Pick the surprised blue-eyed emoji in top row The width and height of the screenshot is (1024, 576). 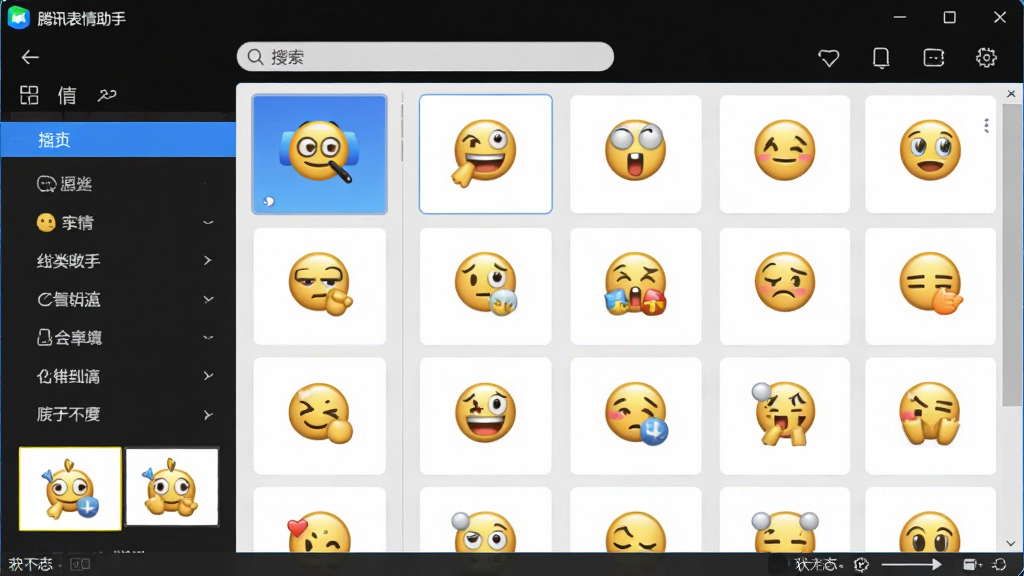click(930, 154)
